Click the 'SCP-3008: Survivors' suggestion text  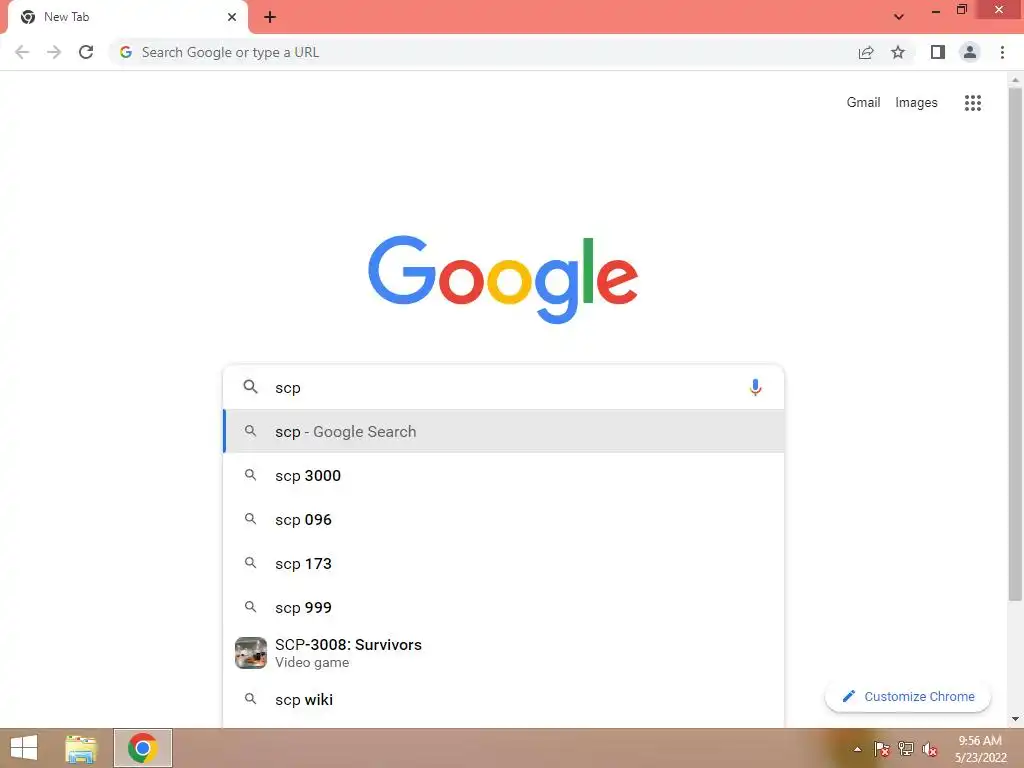click(x=348, y=645)
